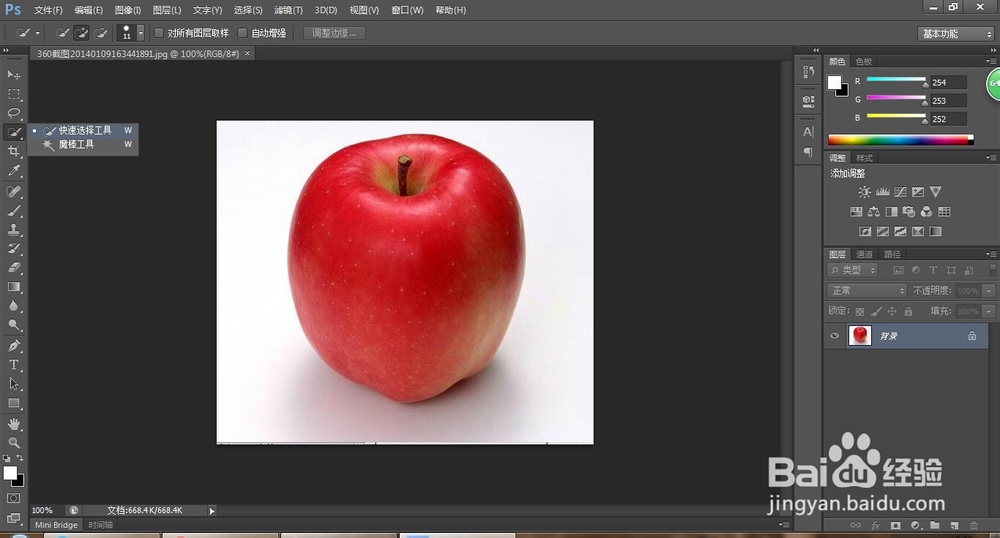This screenshot has width=1000, height=538.
Task: Select the Lasso tool
Action: [x=13, y=113]
